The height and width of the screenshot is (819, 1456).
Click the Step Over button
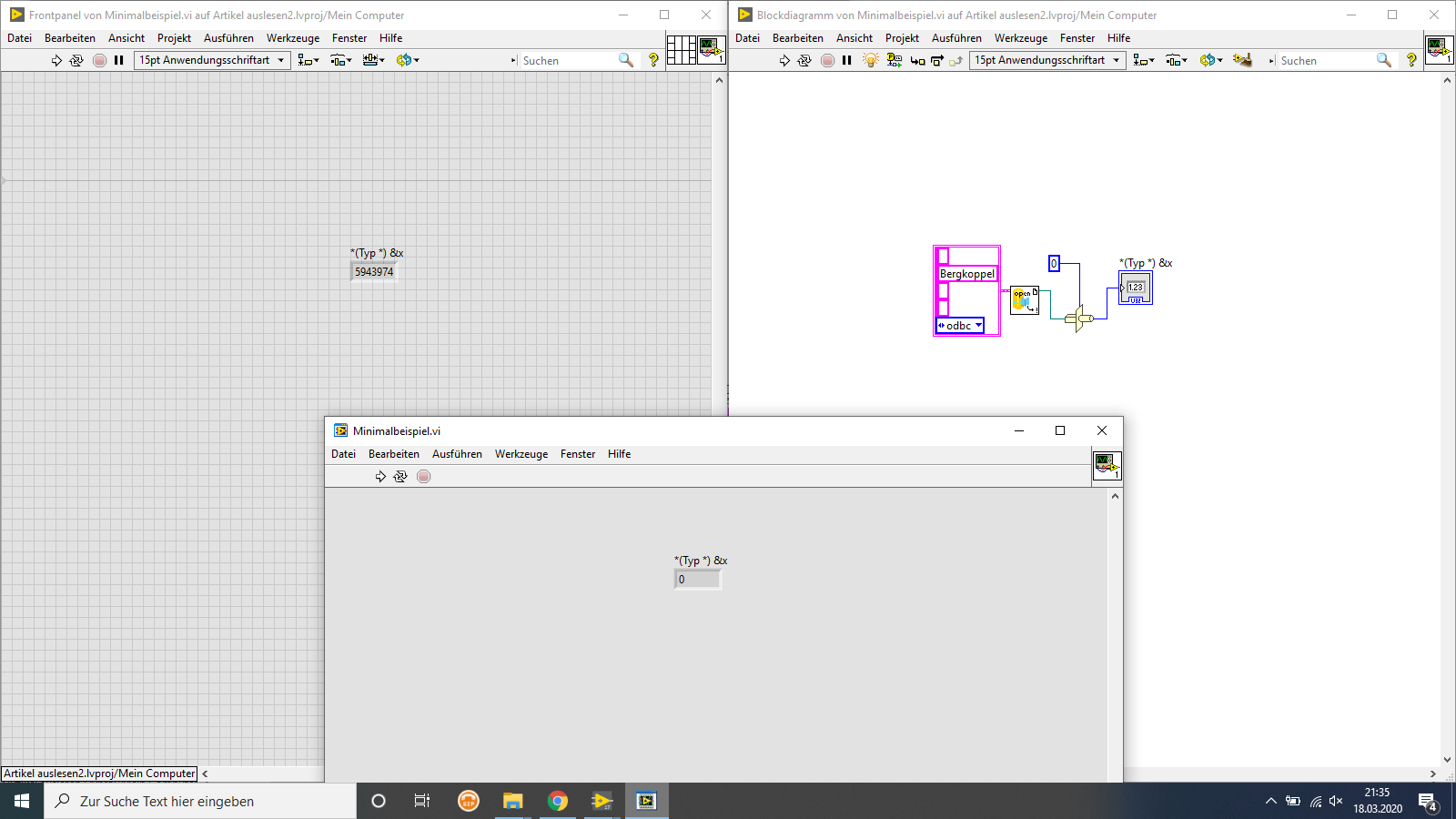[936, 61]
